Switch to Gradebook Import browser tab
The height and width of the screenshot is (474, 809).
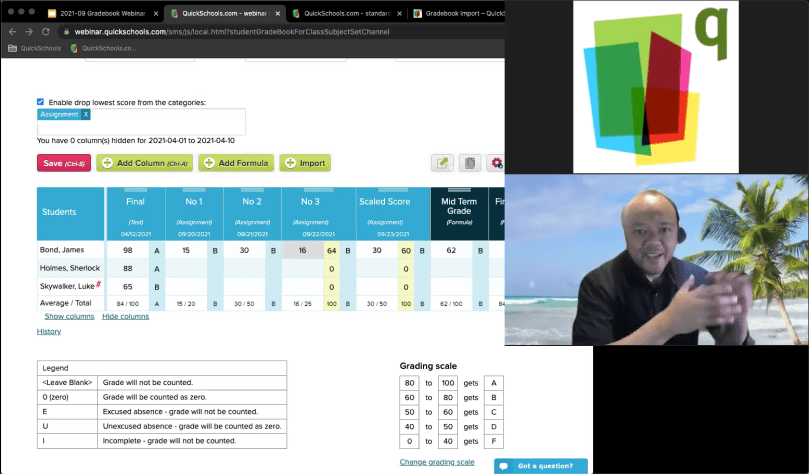point(455,13)
